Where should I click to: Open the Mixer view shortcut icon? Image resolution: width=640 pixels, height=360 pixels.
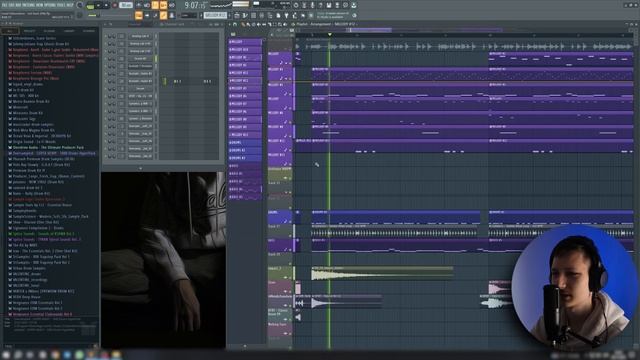coord(261,16)
